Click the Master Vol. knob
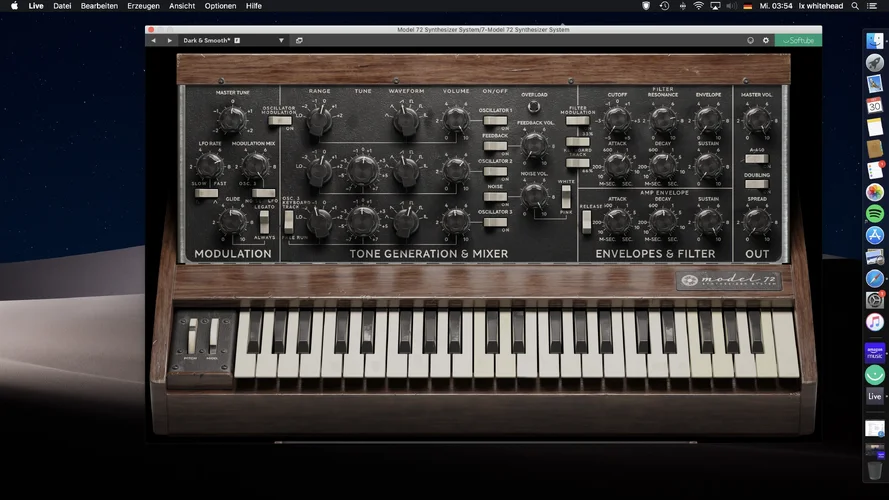The height and width of the screenshot is (500, 889). click(x=757, y=120)
